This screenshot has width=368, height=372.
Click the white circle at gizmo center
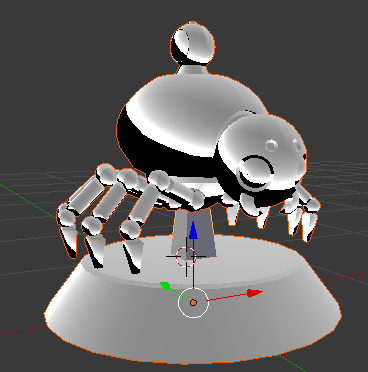[x=193, y=303]
